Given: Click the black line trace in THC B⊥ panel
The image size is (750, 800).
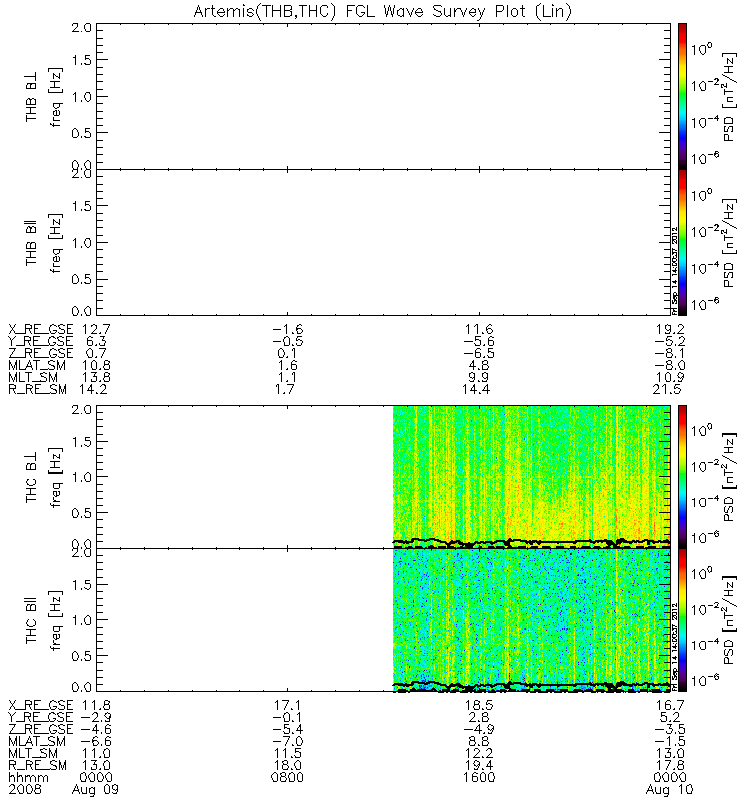Looking at the screenshot, I should pos(532,542).
